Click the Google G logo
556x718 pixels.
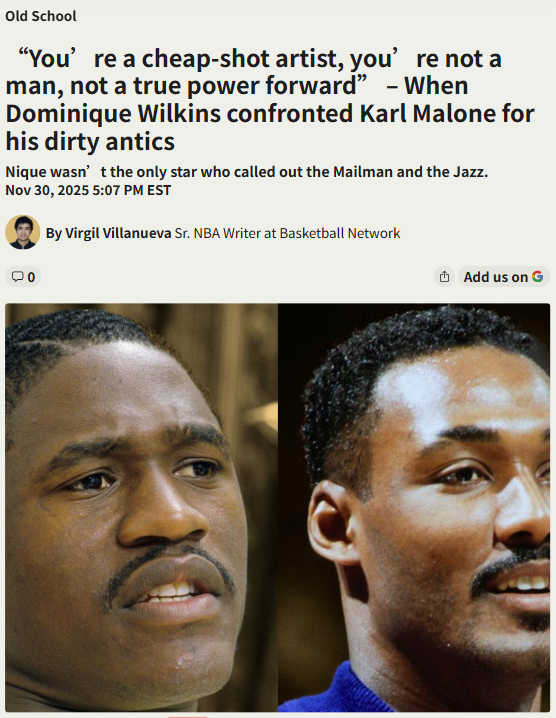click(x=537, y=276)
